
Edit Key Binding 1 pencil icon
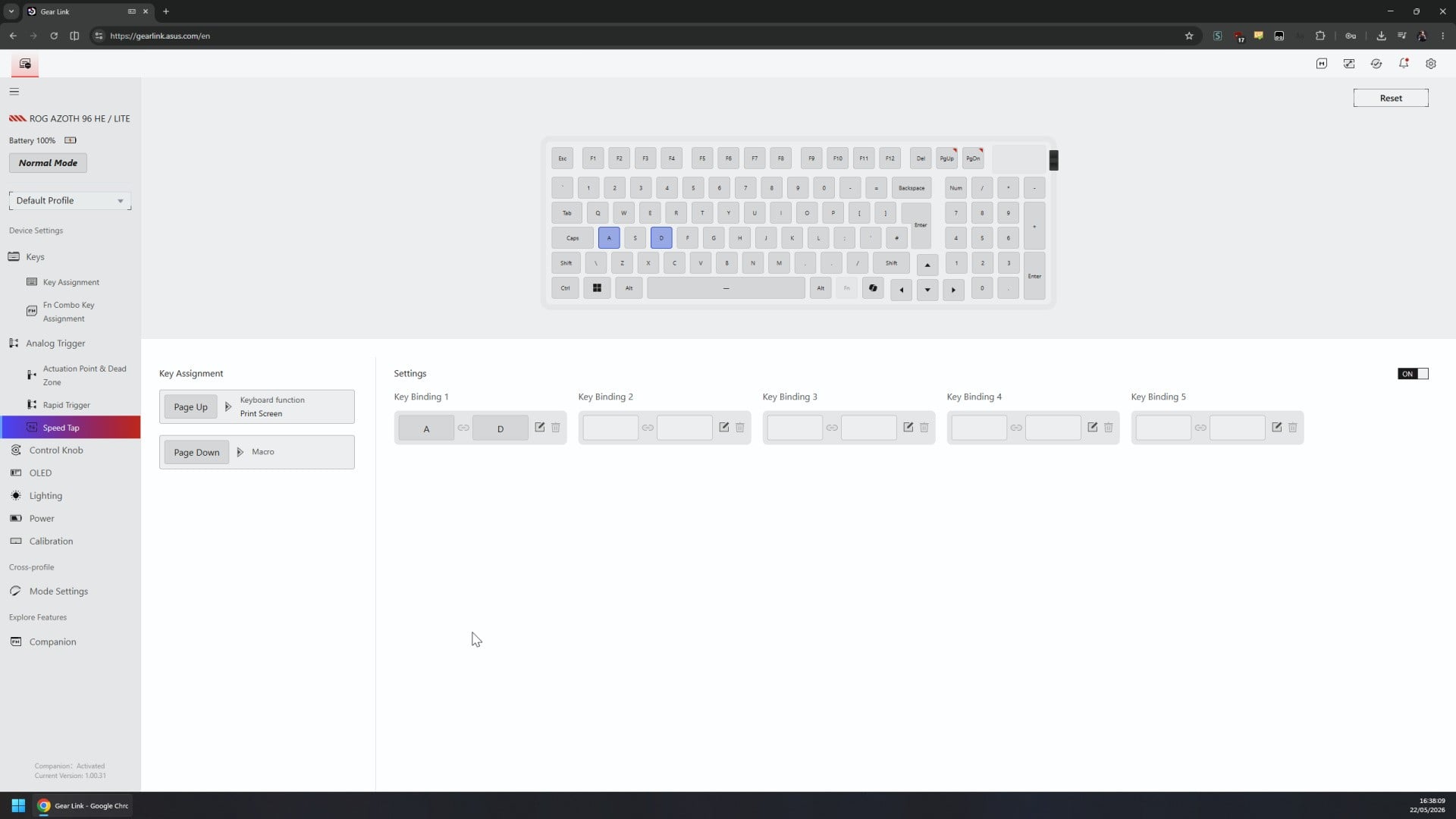[539, 427]
